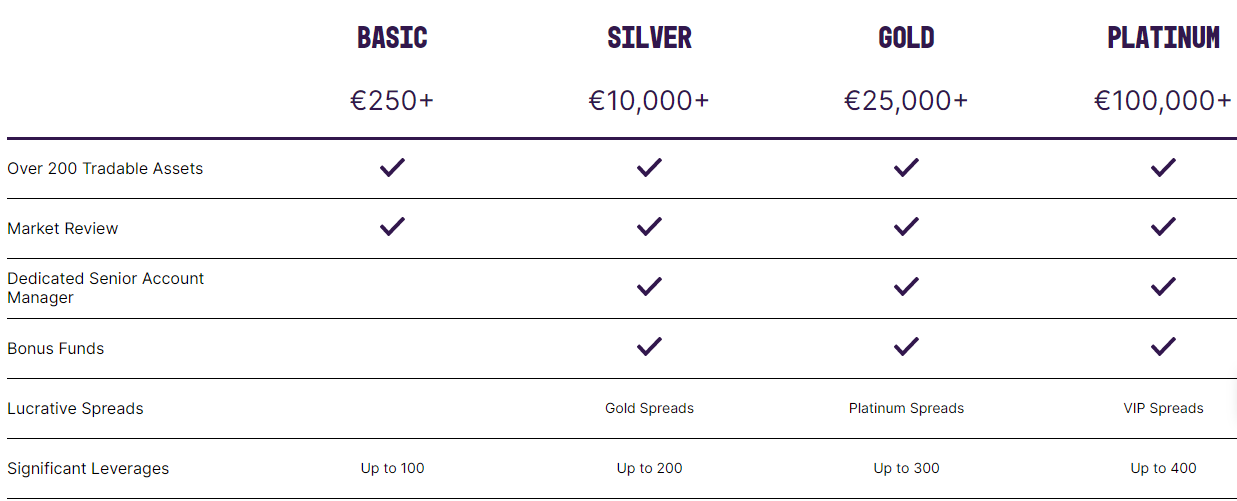Screen dimensions: 1237x501
Task: Select the SILVER plan heading
Action: point(649,38)
